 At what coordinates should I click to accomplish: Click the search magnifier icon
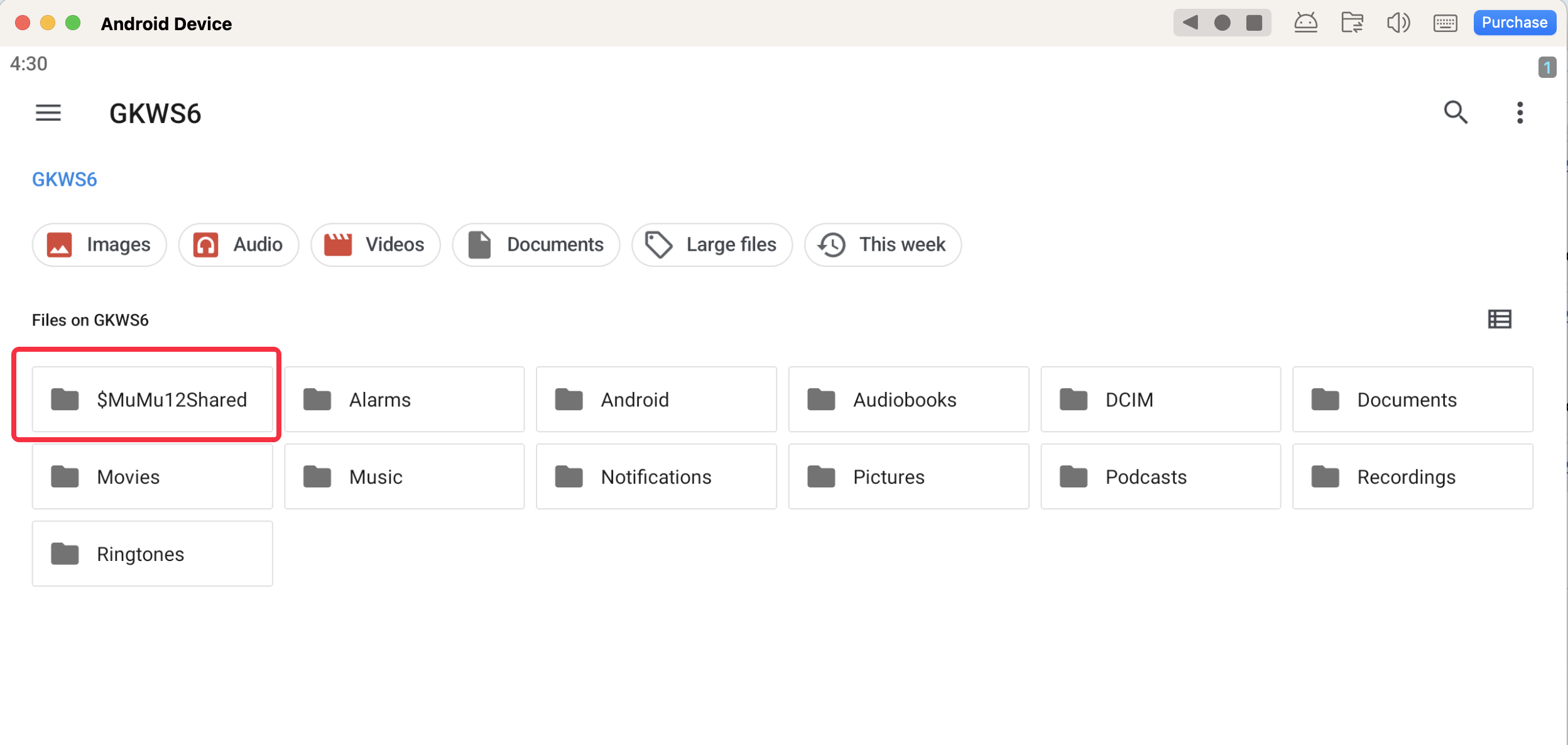1455,113
